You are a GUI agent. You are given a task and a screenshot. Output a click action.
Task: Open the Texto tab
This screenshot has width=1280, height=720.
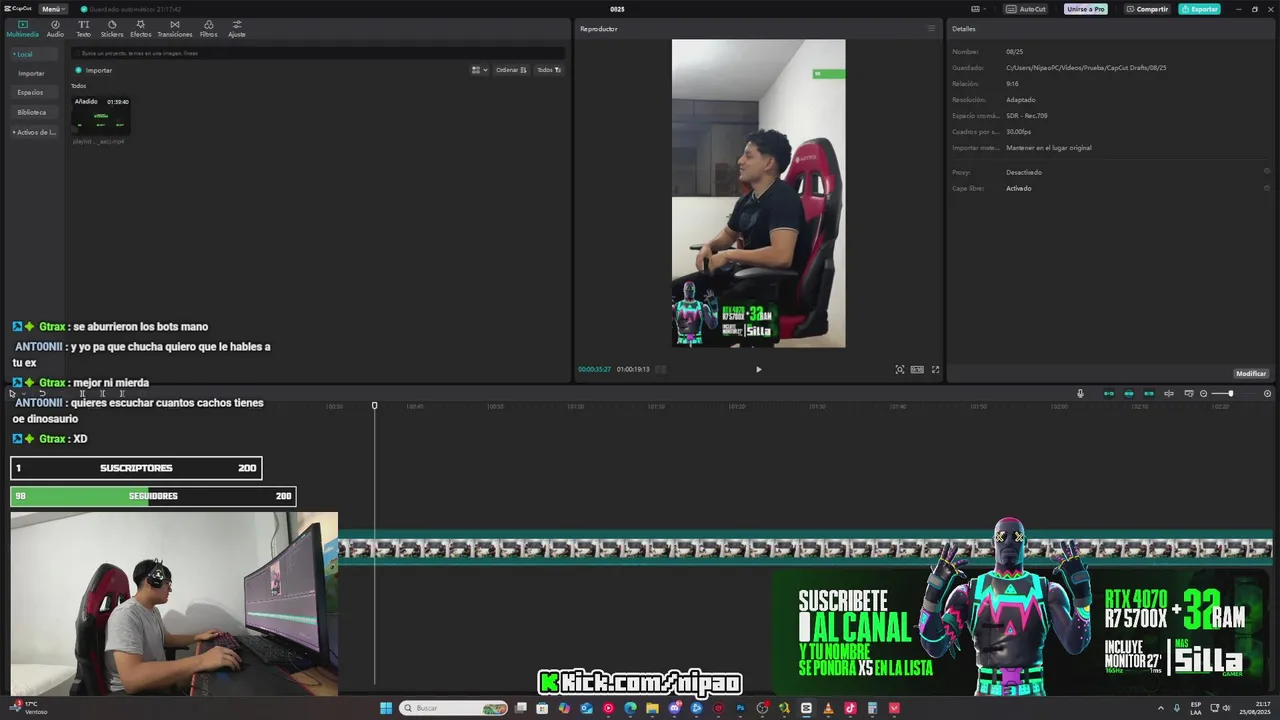click(83, 29)
